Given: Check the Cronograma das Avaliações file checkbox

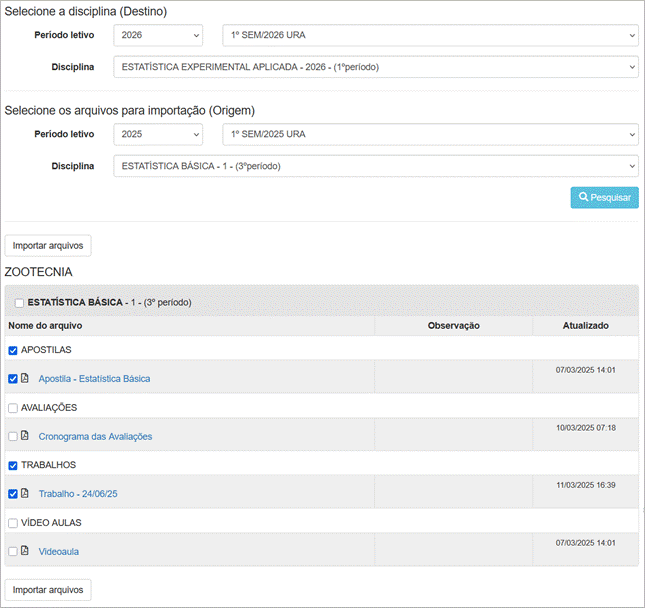Looking at the screenshot, I should pyautogui.click(x=13, y=436).
